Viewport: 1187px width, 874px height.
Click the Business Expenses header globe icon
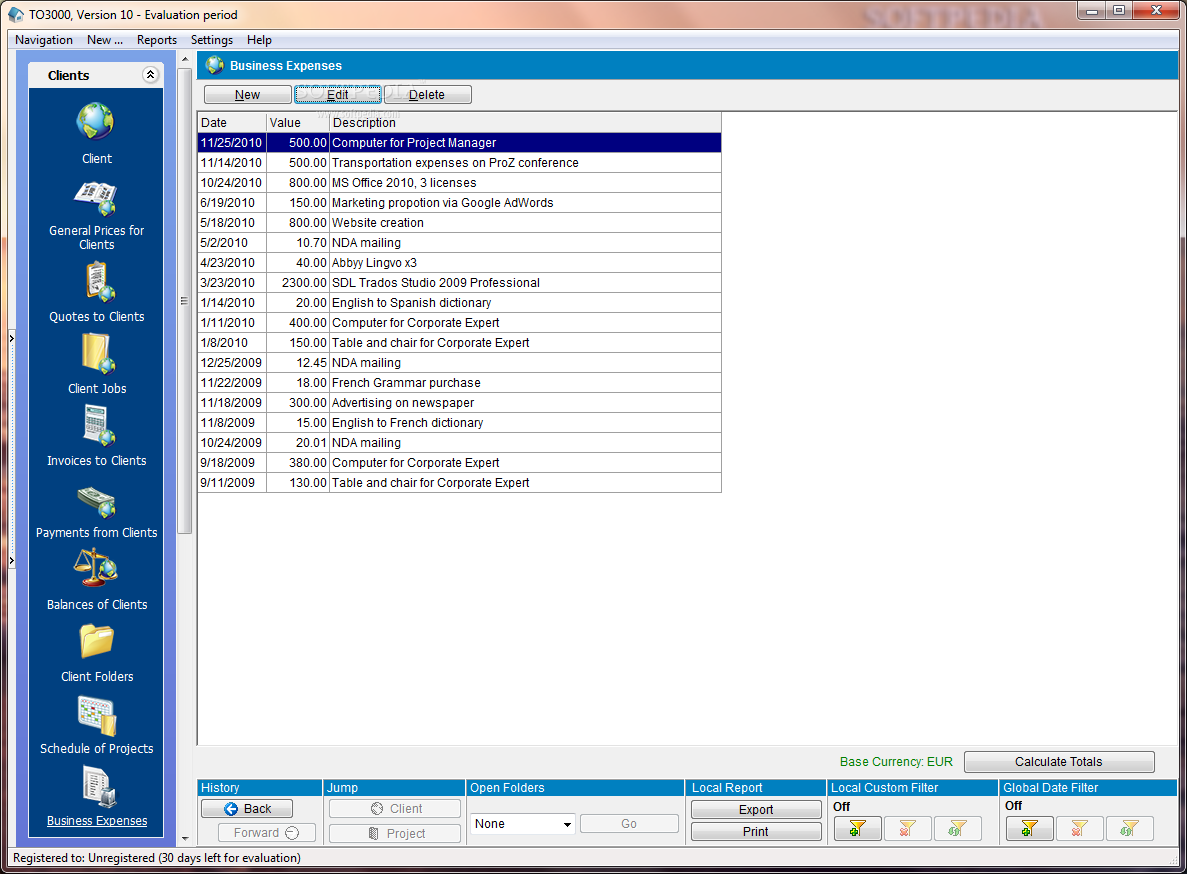pos(215,66)
